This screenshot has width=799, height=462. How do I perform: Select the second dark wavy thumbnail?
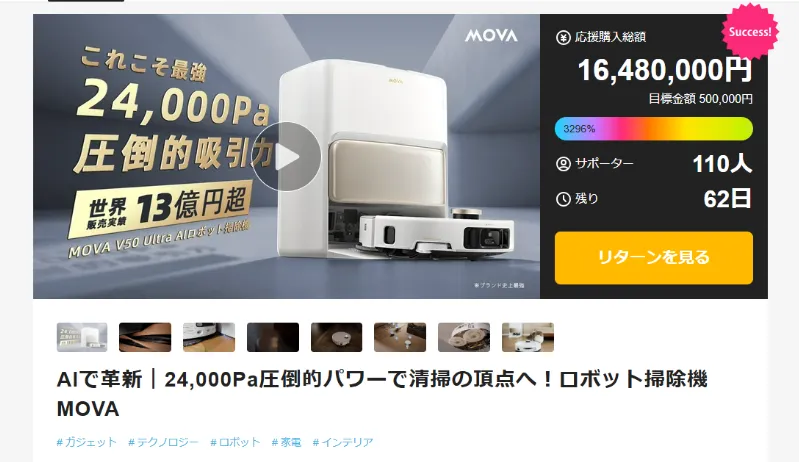click(x=145, y=337)
